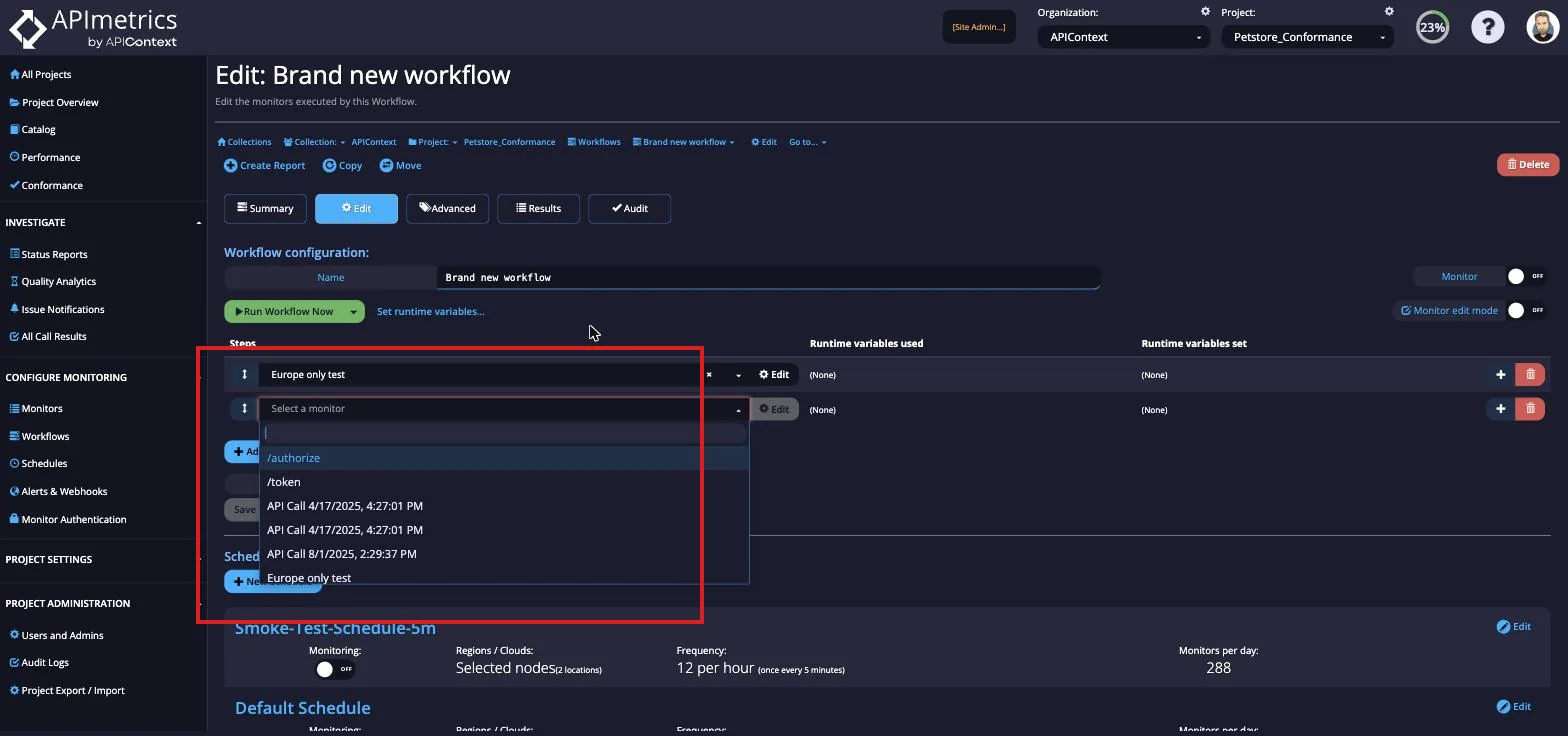1568x736 pixels.
Task: Collapse the Select a monitor dropdown
Action: (739, 409)
